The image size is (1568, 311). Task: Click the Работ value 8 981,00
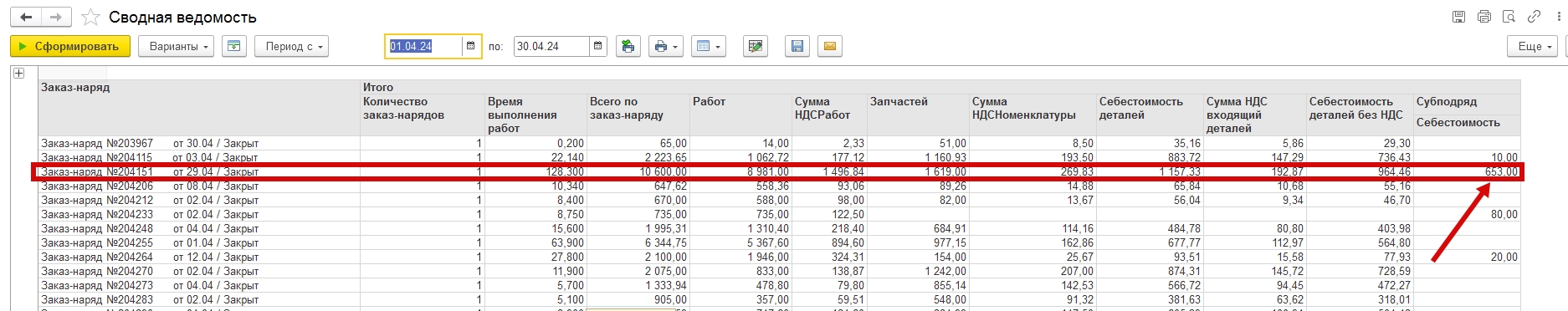(740, 171)
